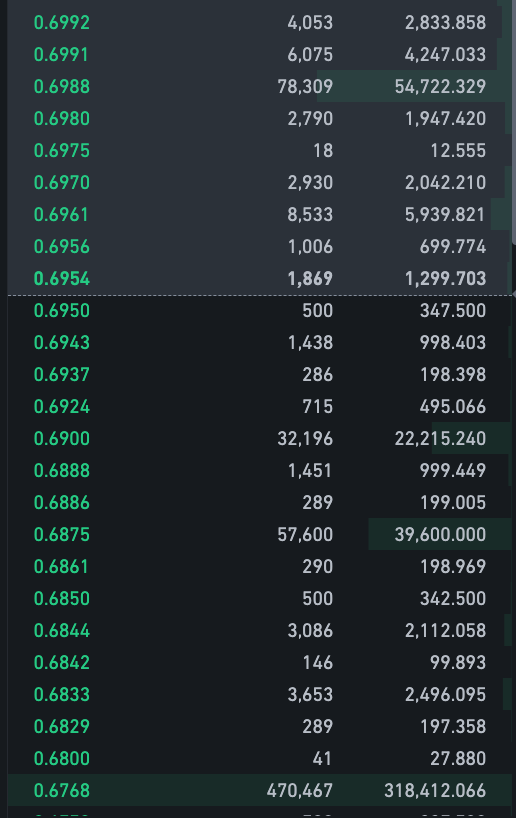Select price 0.6886
Image resolution: width=516 pixels, height=818 pixels.
click(x=62, y=502)
